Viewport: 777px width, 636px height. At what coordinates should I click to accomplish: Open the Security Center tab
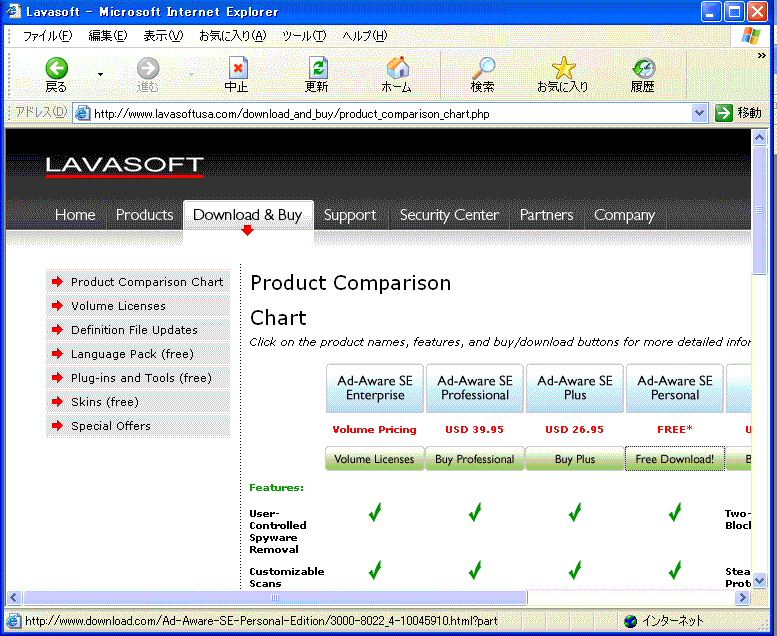(x=449, y=215)
